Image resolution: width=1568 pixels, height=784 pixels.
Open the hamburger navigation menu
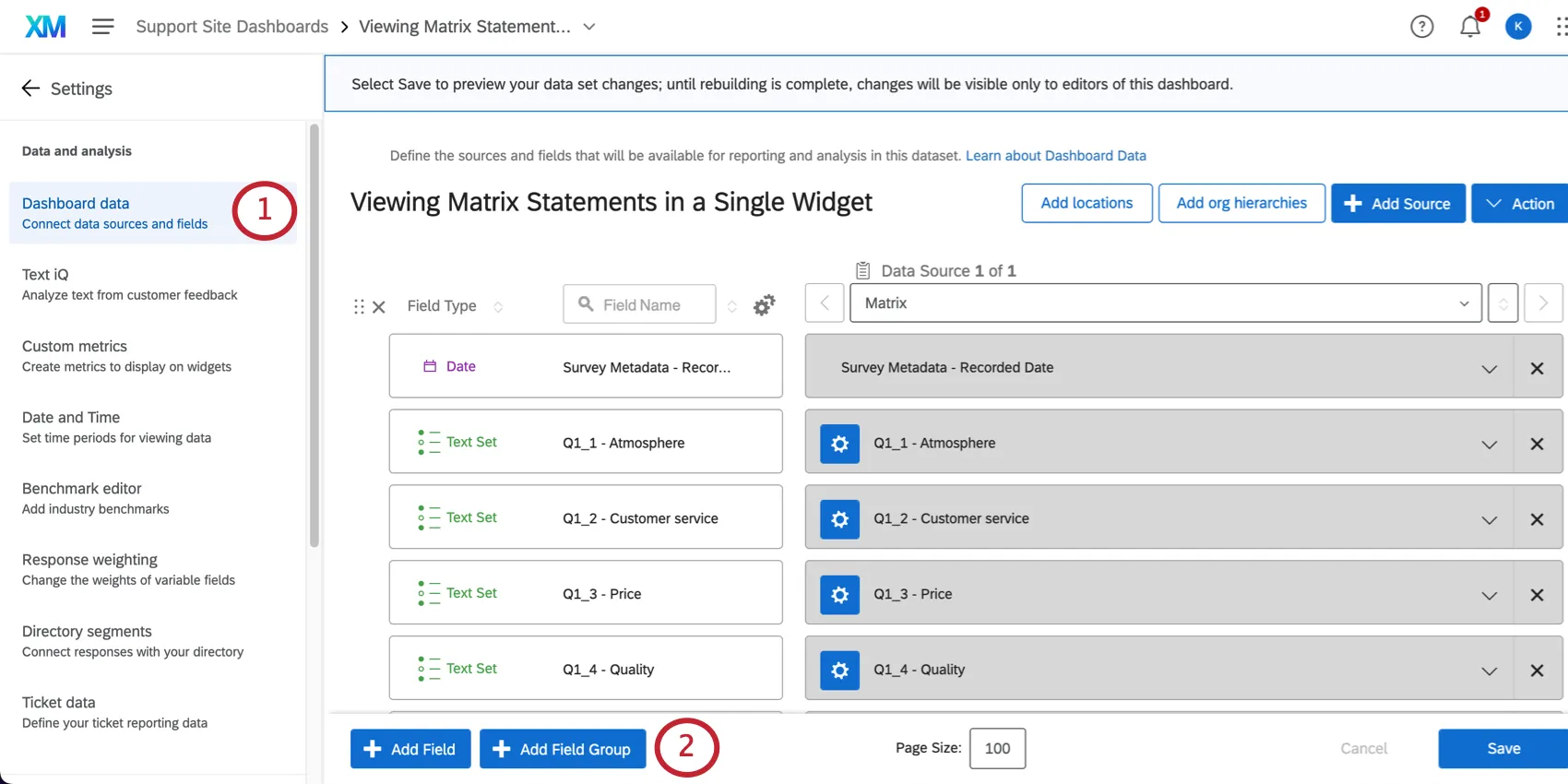pyautogui.click(x=102, y=27)
